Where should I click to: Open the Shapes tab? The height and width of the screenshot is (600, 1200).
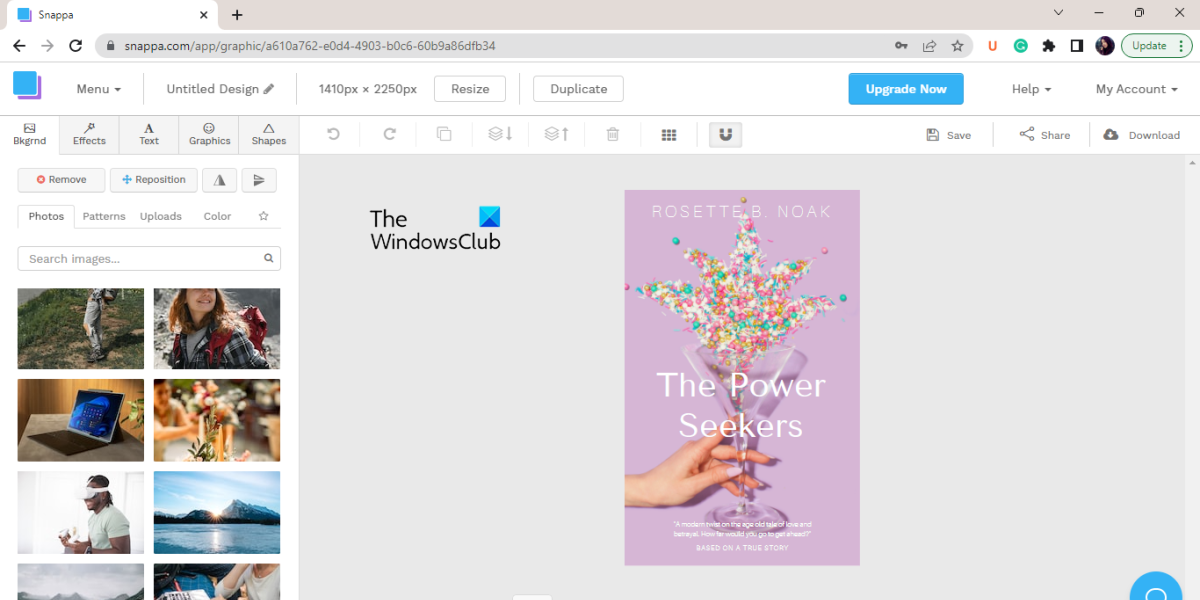pyautogui.click(x=269, y=134)
